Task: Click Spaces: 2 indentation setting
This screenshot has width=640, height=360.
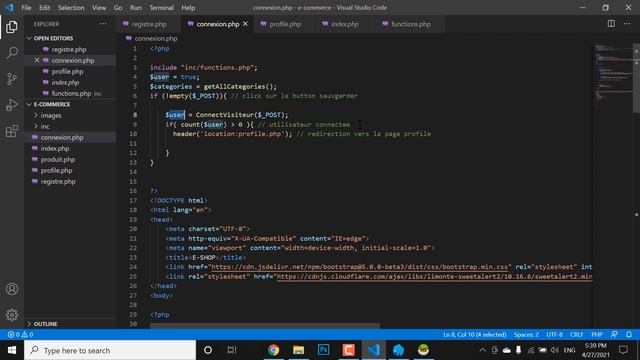Action: pyautogui.click(x=526, y=334)
